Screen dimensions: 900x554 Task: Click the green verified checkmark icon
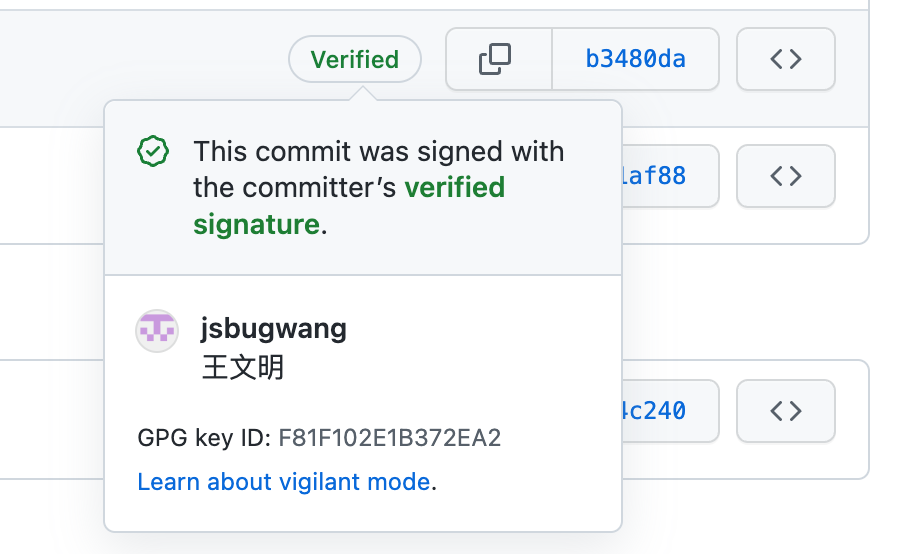[x=152, y=152]
